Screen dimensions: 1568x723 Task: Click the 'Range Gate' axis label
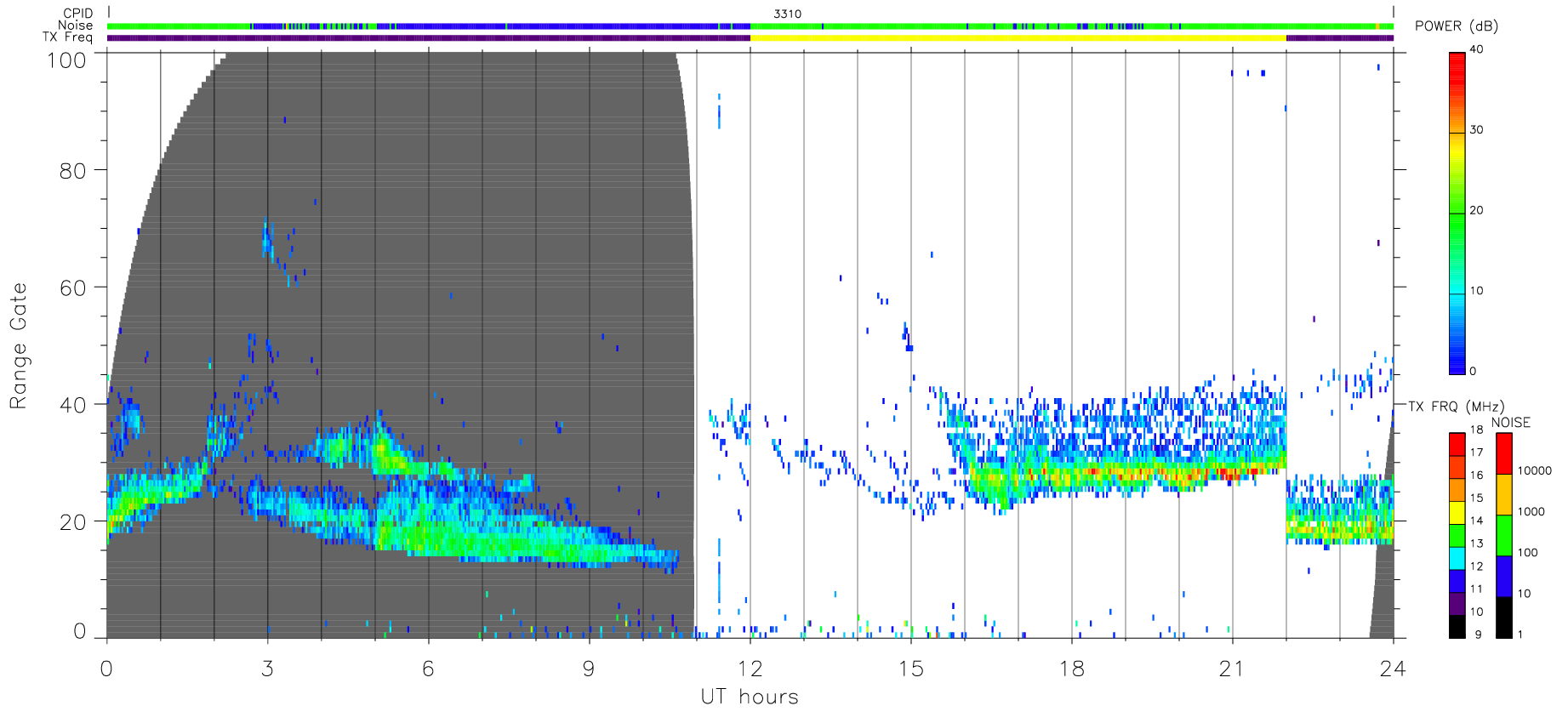19,345
